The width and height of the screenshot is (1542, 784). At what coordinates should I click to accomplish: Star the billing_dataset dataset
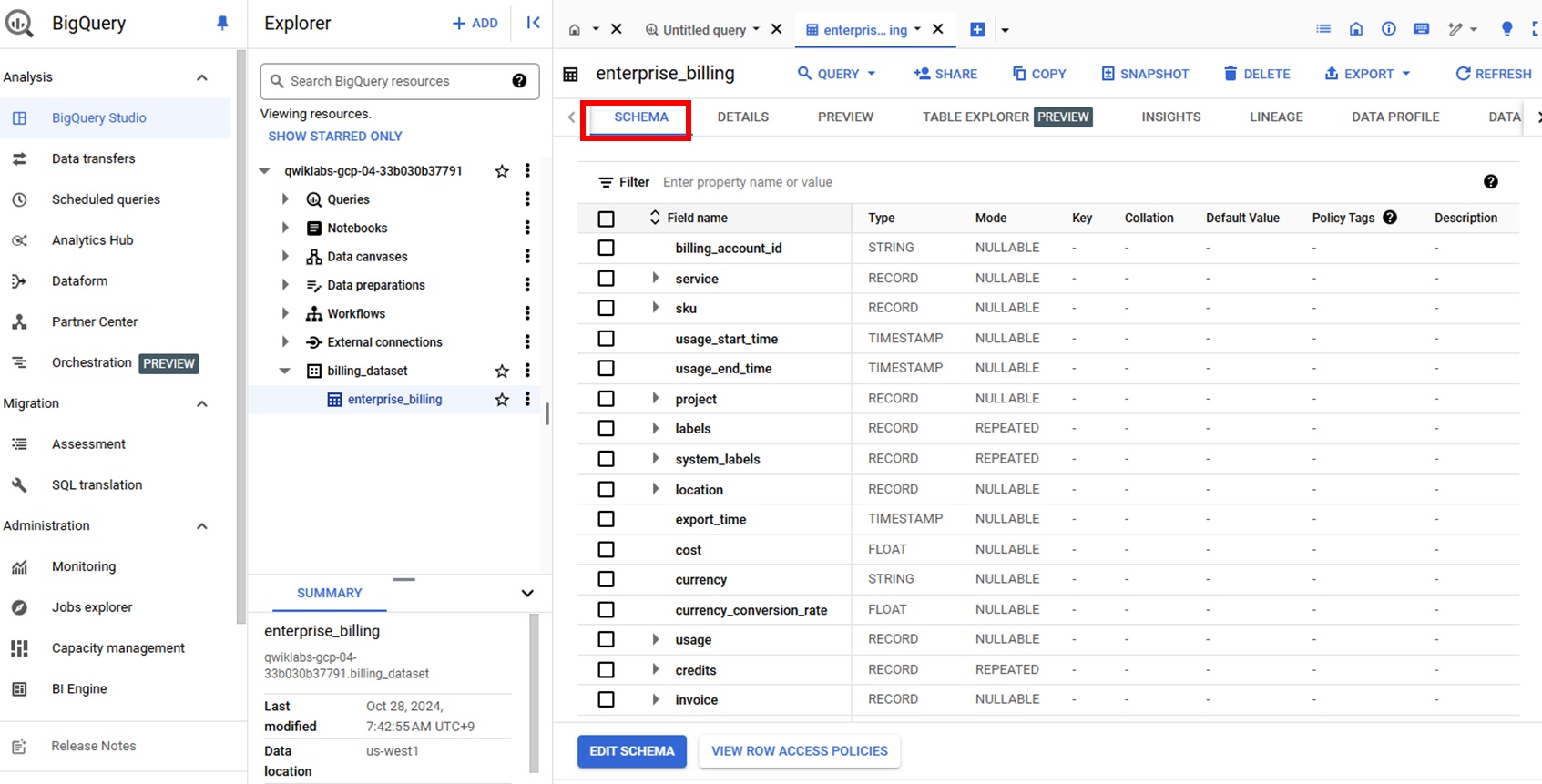pyautogui.click(x=502, y=371)
